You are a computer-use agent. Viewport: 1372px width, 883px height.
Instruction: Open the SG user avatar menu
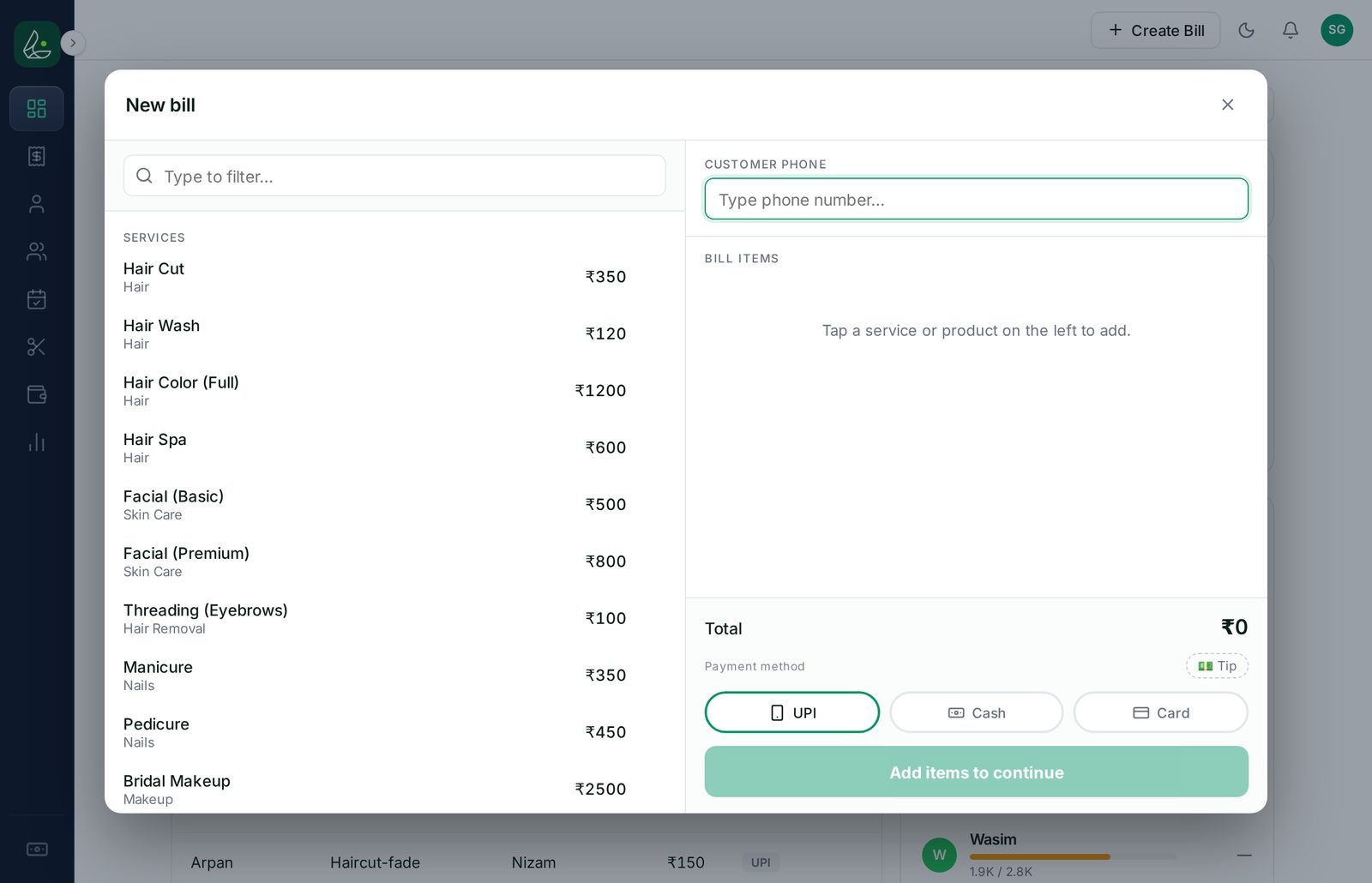pos(1337,30)
